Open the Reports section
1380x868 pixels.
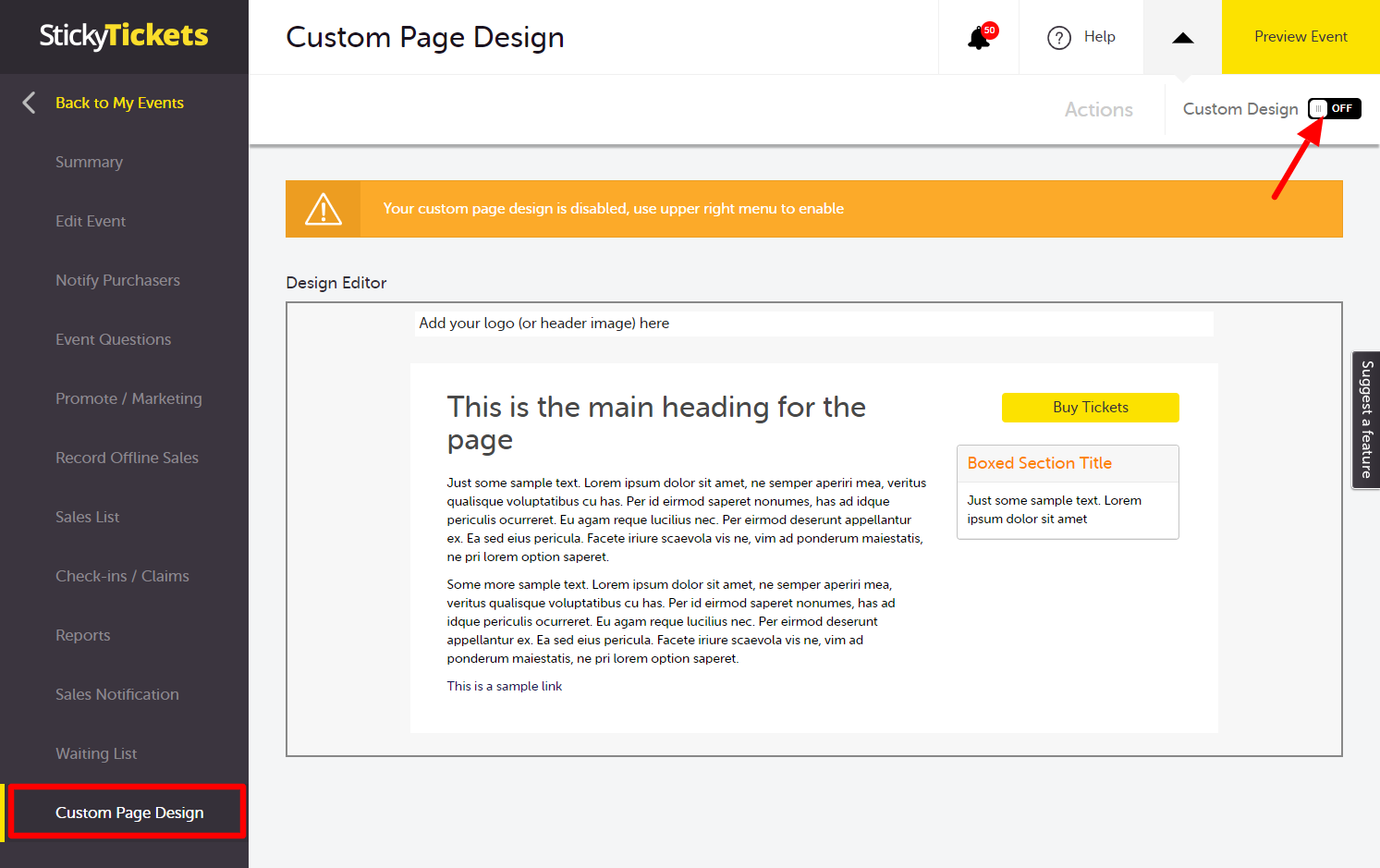[x=82, y=635]
